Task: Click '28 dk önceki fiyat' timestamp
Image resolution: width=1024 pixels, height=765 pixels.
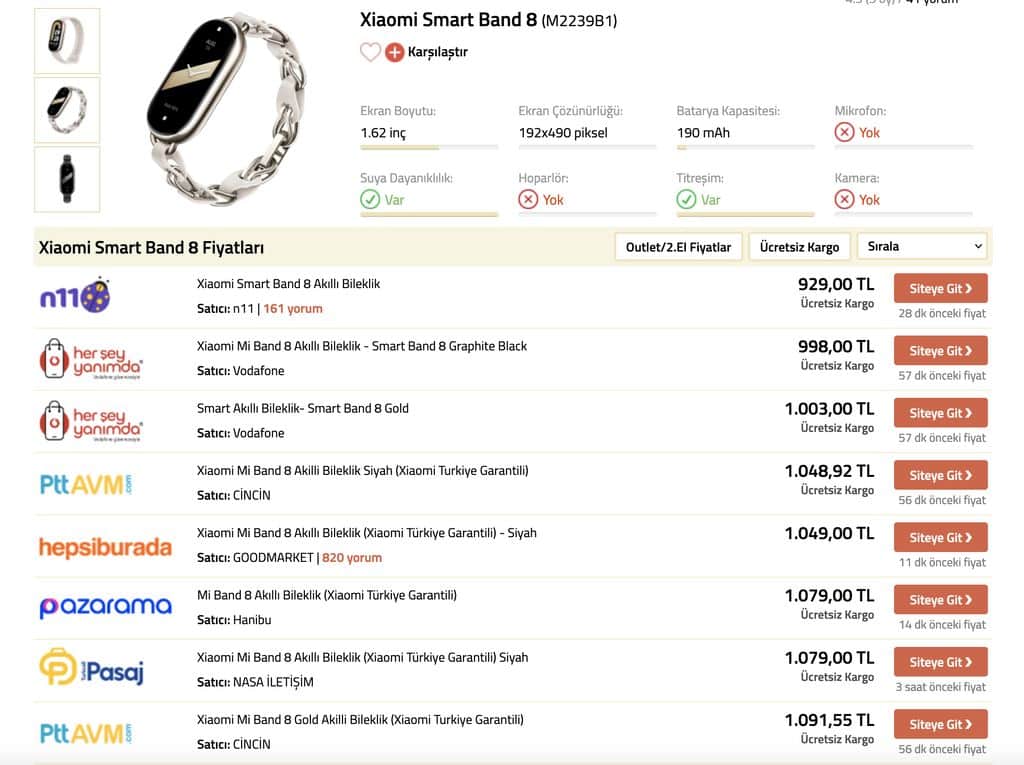Action: pos(942,313)
